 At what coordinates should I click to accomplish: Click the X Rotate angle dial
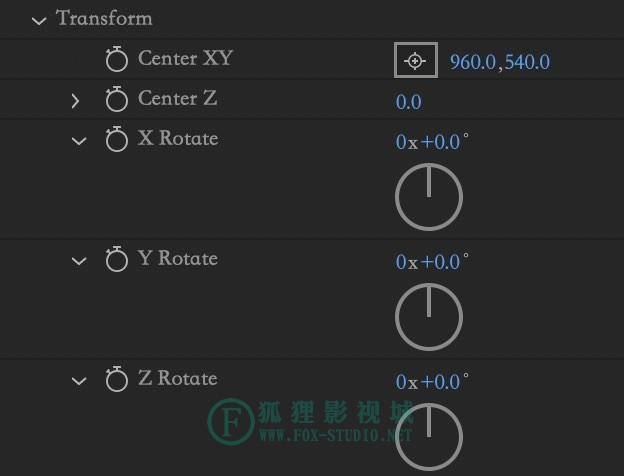(429, 197)
